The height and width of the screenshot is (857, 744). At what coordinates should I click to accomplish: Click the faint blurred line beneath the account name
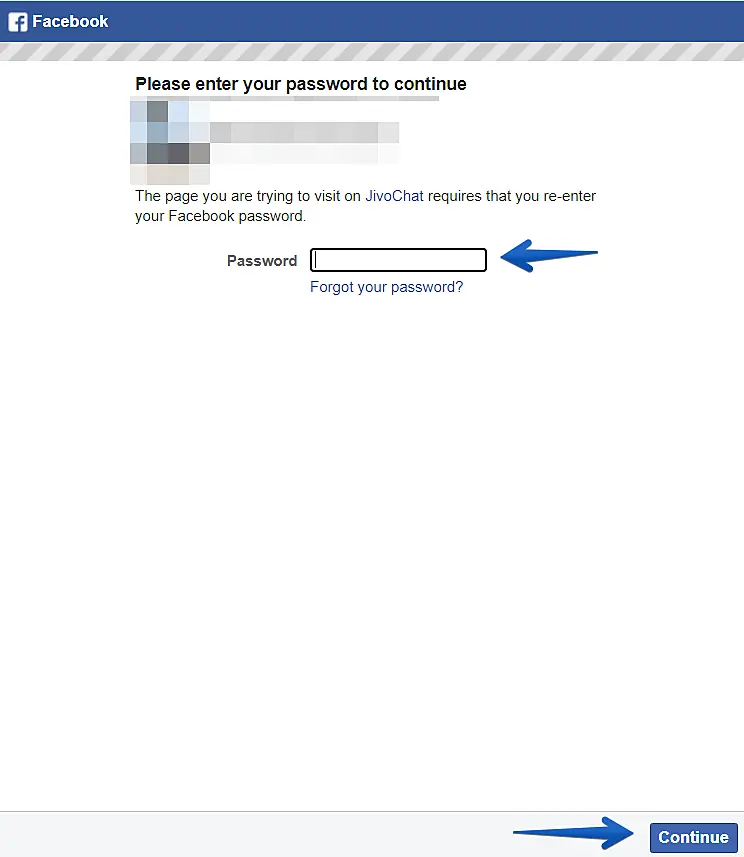pos(304,154)
